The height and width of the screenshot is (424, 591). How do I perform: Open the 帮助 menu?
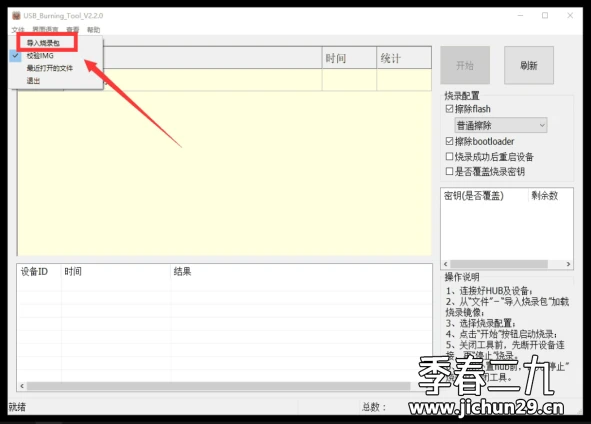tap(93, 29)
